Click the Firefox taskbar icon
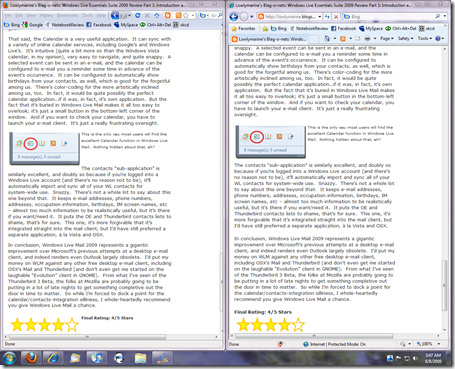Viewport: 455px width, 369px height. click(31, 358)
